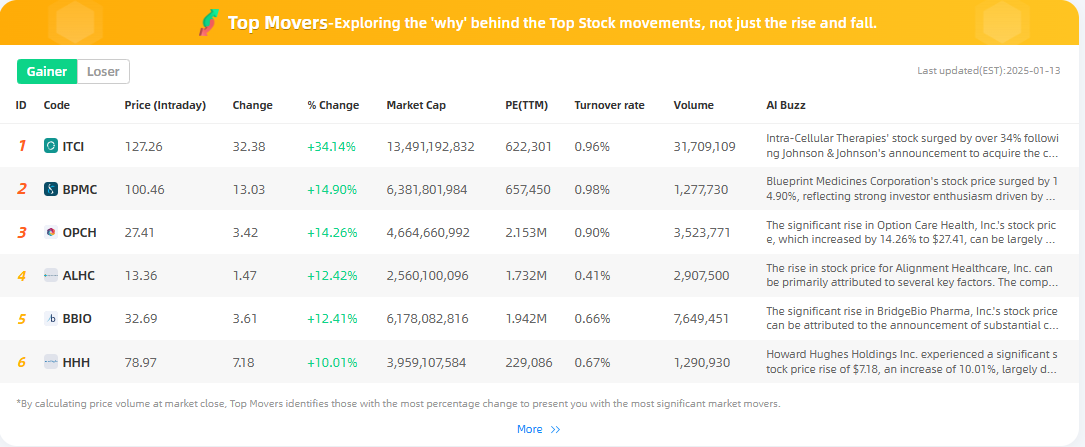Read the Option Care Health AI Buzz summary

(912, 232)
